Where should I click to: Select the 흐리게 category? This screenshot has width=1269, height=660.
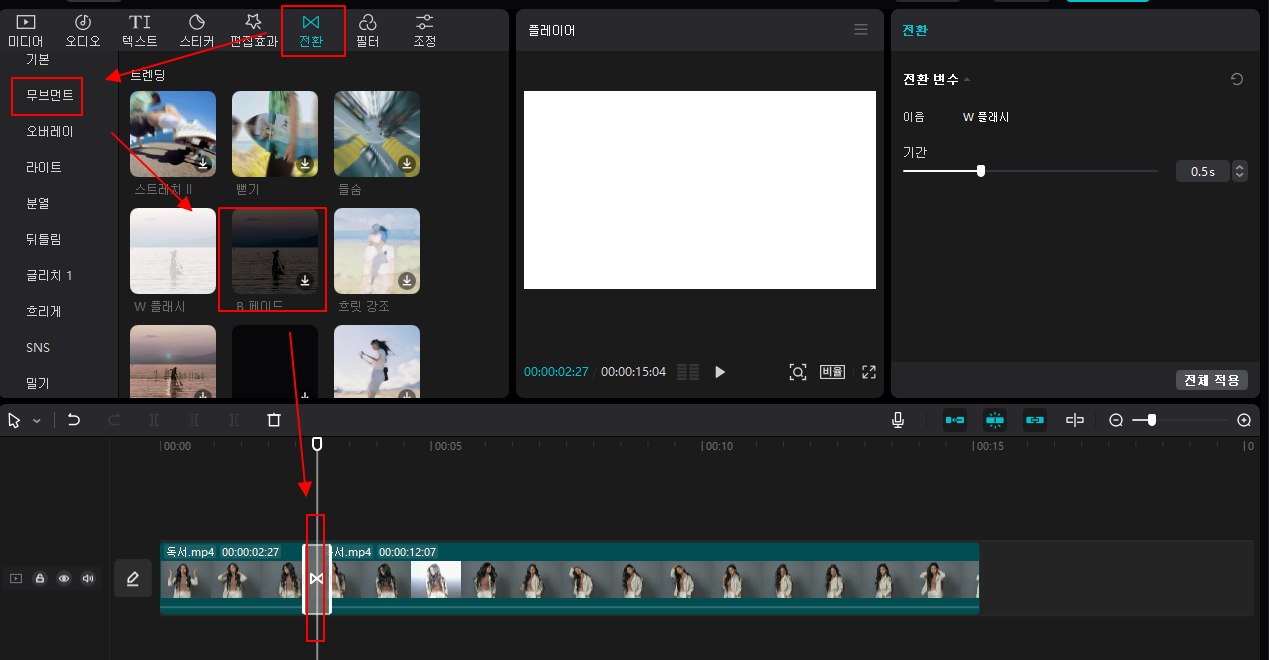pos(44,311)
